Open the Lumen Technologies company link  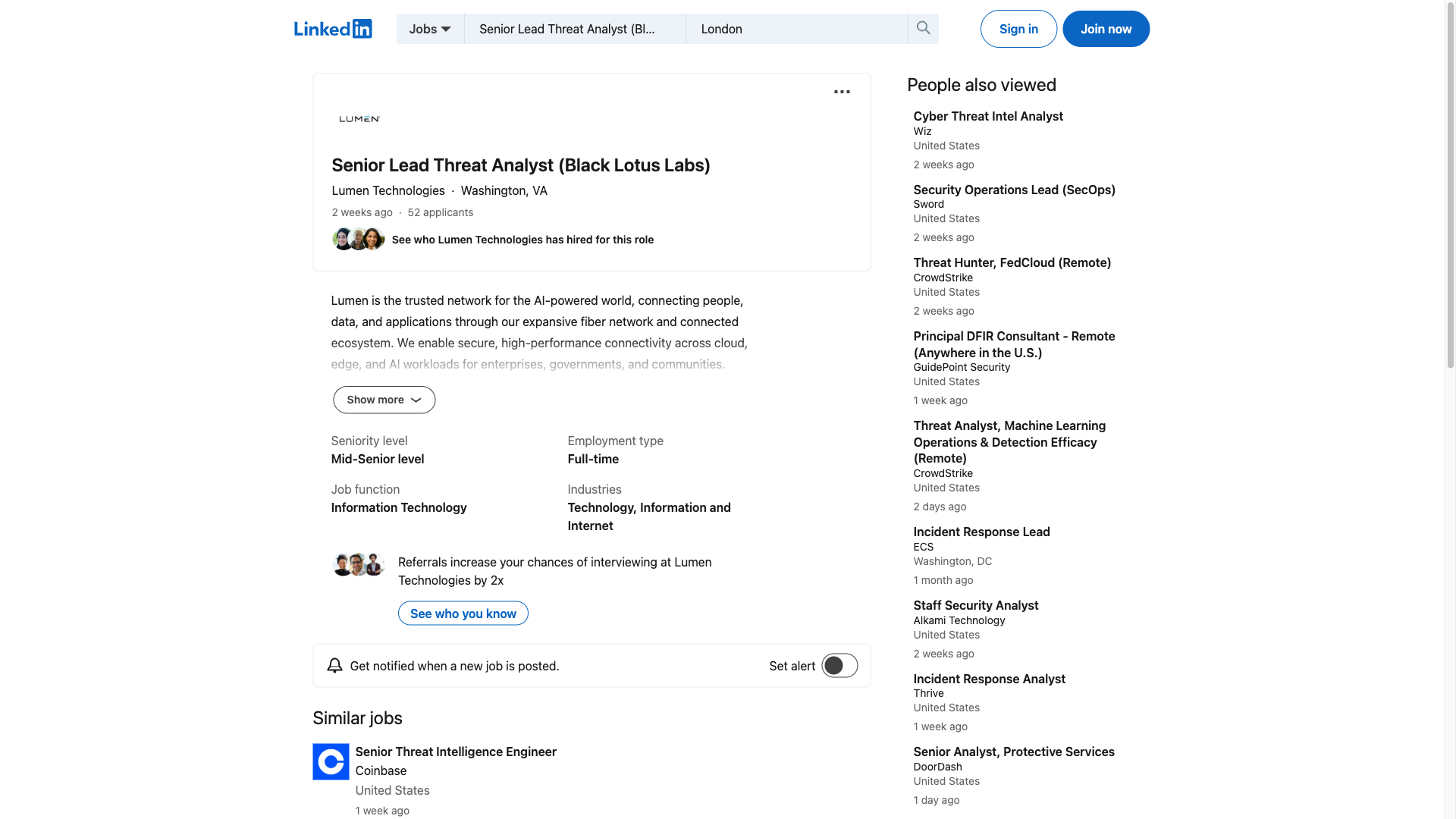pyautogui.click(x=388, y=190)
